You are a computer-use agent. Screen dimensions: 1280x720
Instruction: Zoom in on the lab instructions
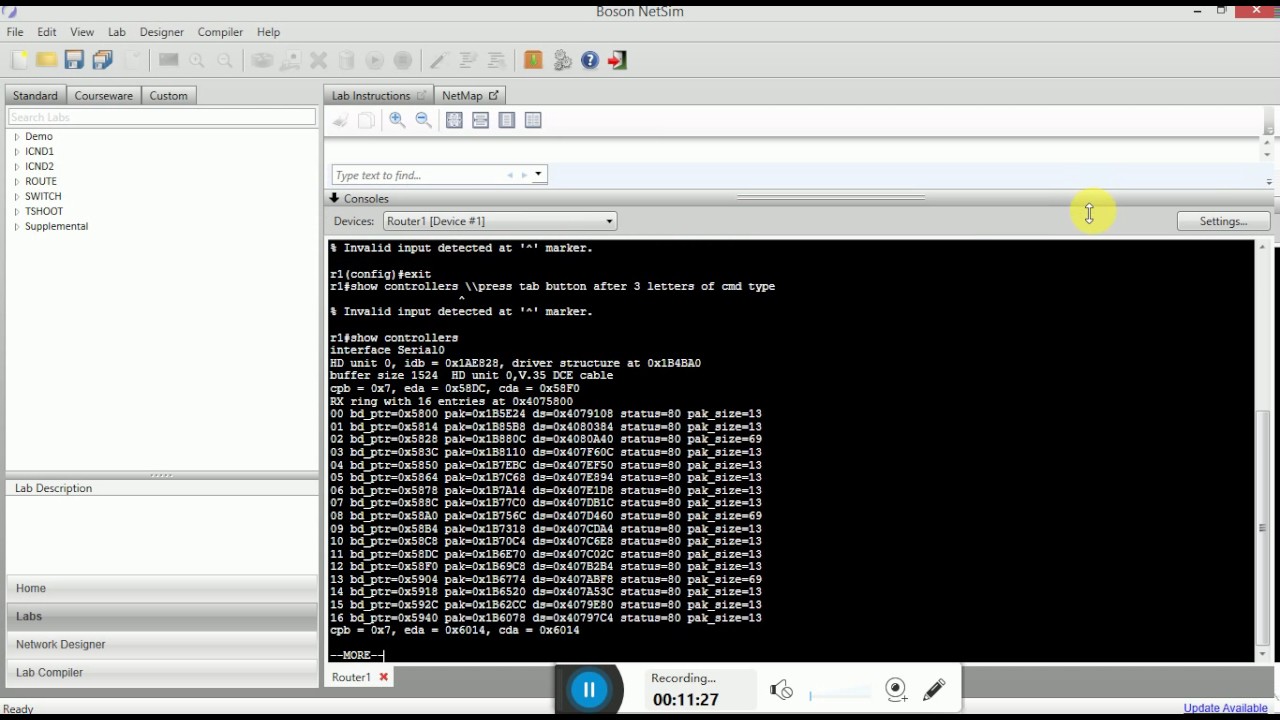coord(397,120)
